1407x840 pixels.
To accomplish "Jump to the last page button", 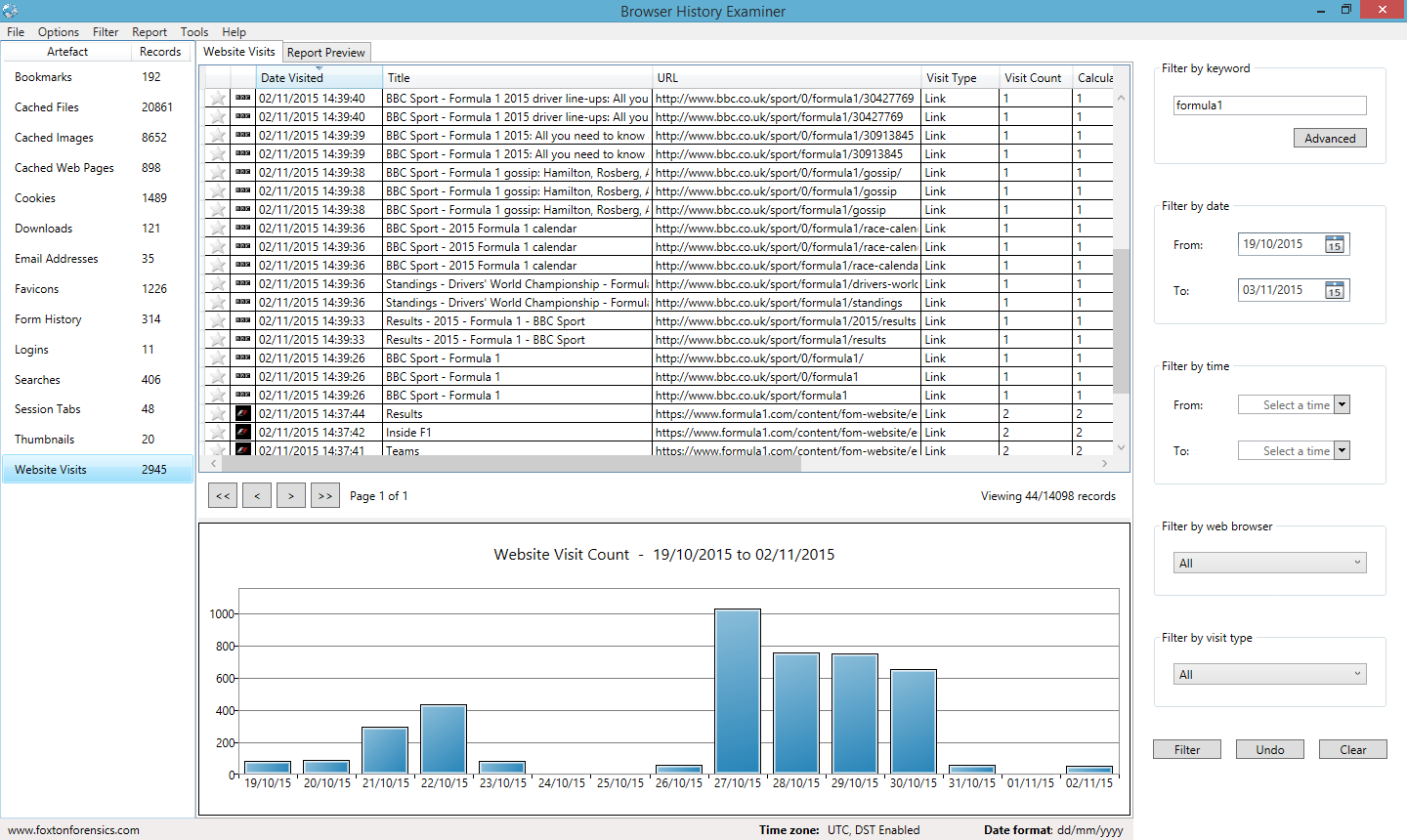I will (325, 495).
